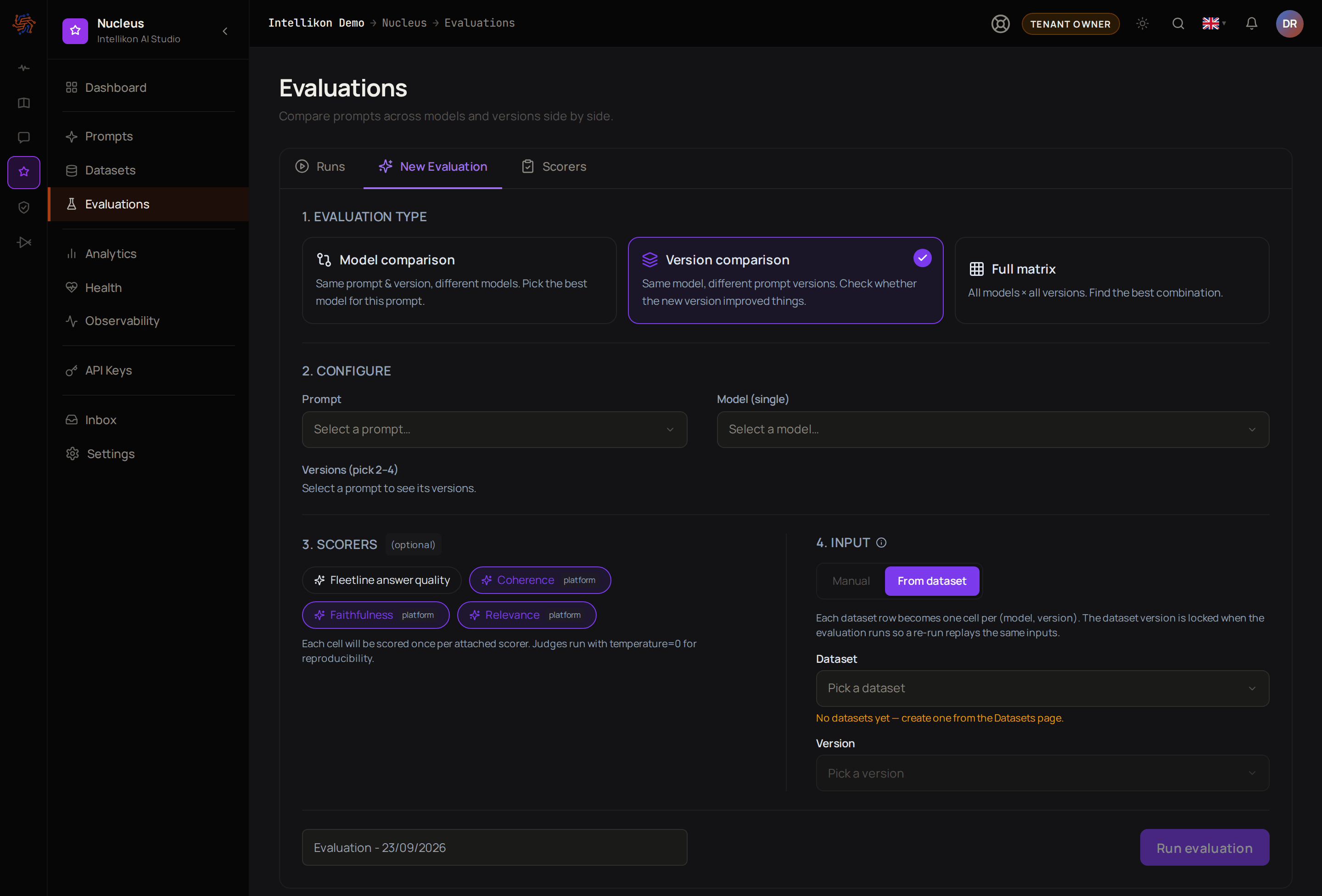This screenshot has height=896, width=1322.
Task: Open Inbox in the sidebar
Action: 148,420
